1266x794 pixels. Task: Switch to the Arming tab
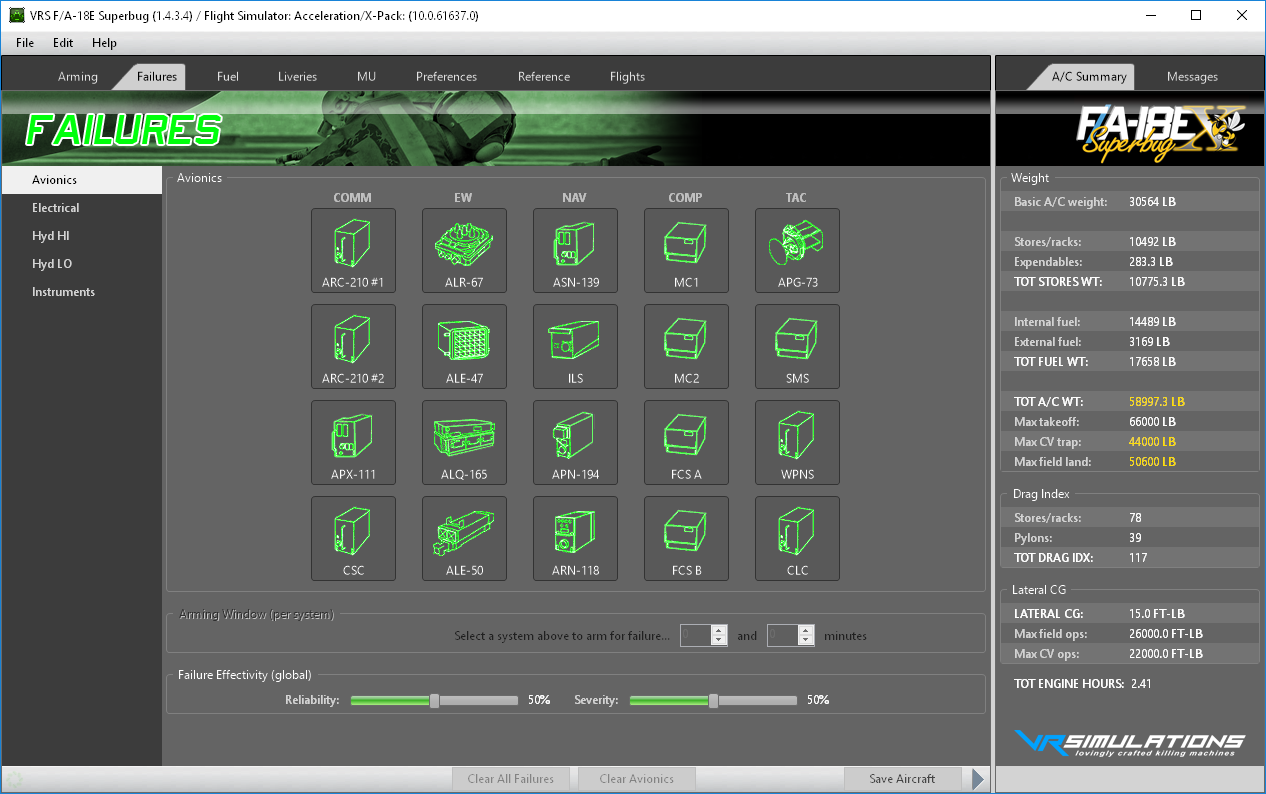point(78,77)
